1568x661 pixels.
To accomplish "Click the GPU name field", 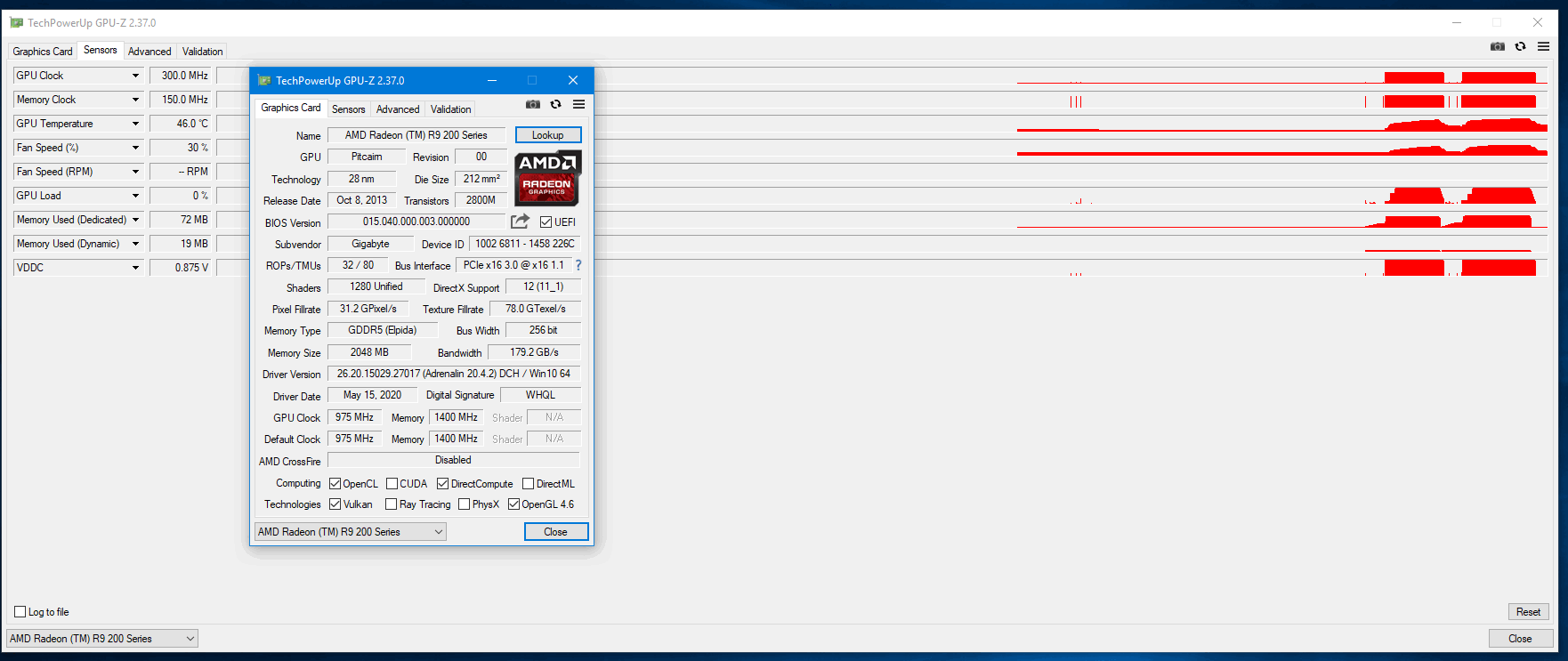I will click(416, 135).
